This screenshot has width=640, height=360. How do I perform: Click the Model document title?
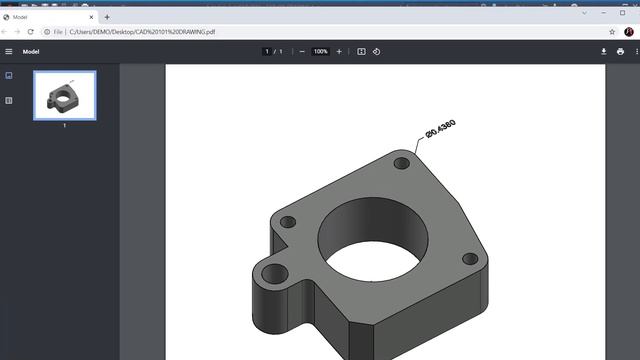tap(31, 51)
